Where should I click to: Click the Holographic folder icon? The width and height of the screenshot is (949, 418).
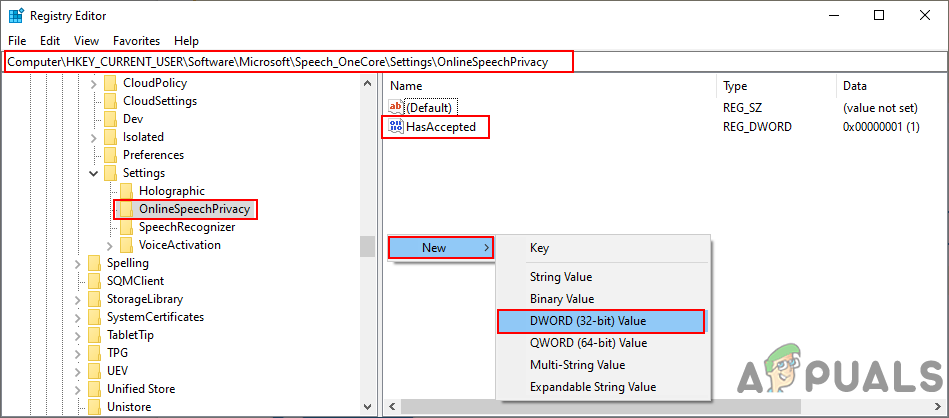[x=126, y=191]
